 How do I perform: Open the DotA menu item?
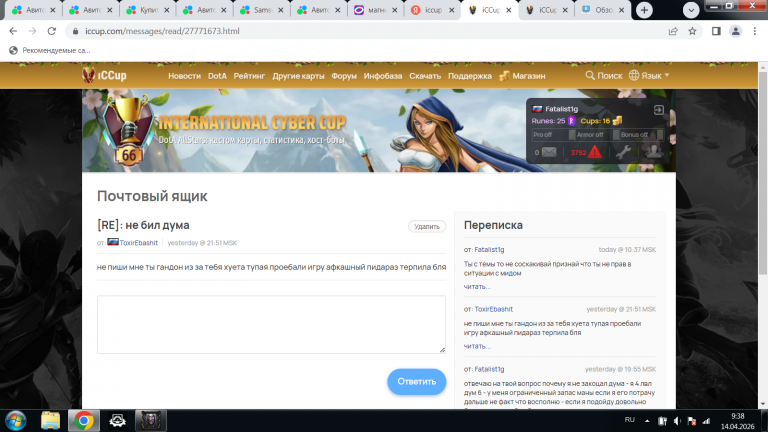coord(217,76)
